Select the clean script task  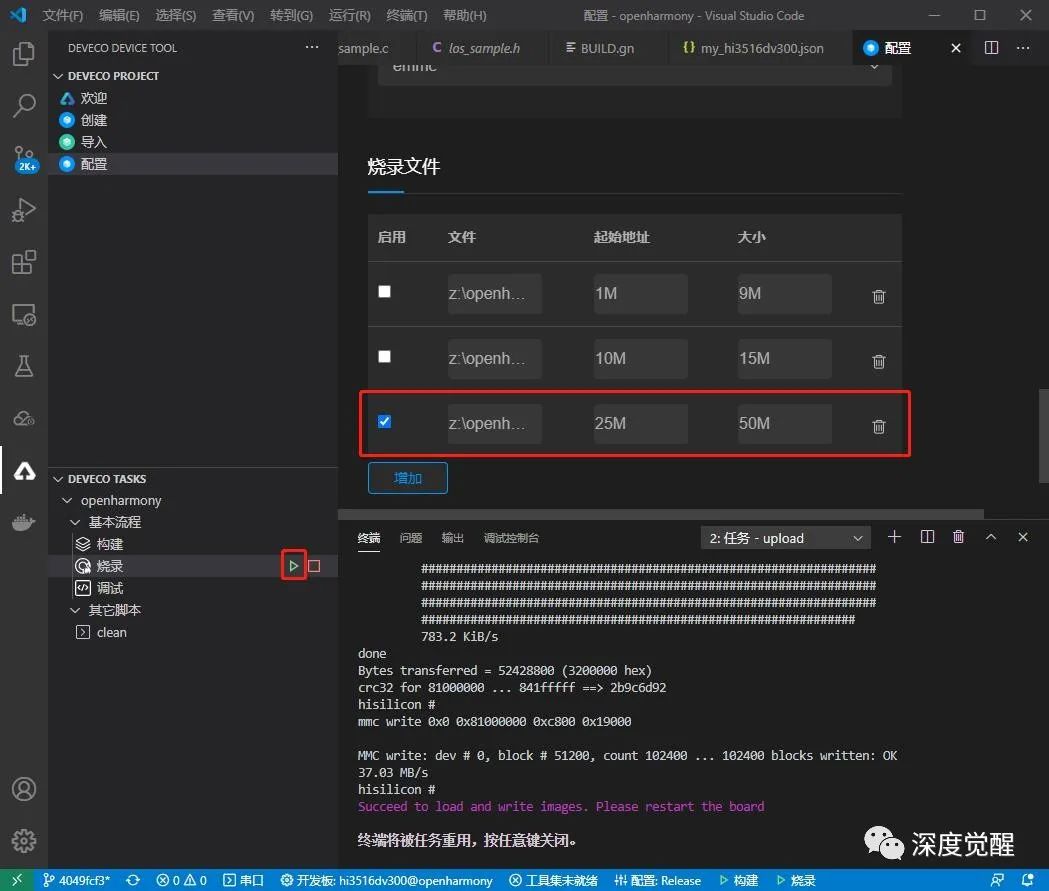click(112, 632)
